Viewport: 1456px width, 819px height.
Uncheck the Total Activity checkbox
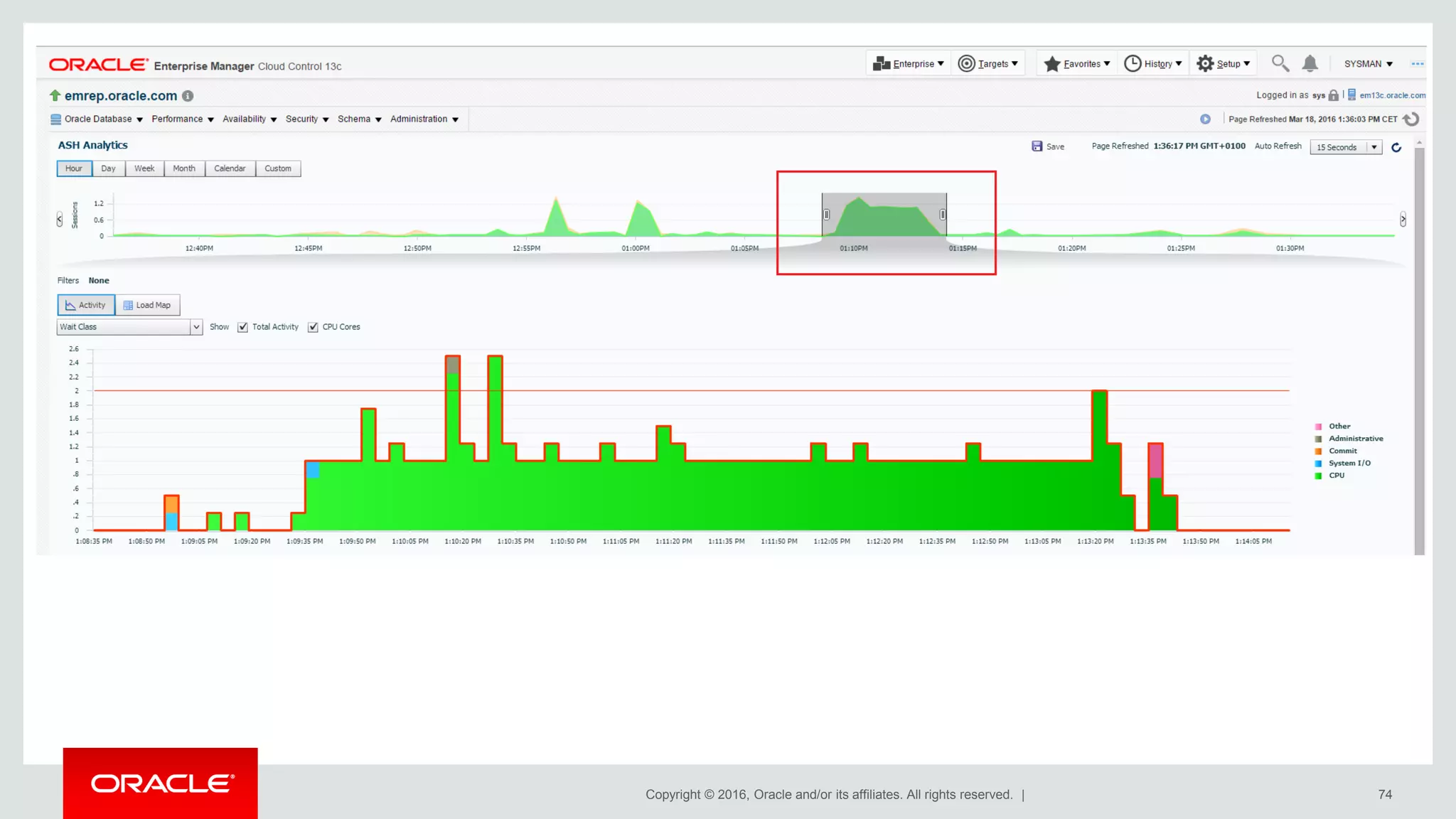(243, 327)
